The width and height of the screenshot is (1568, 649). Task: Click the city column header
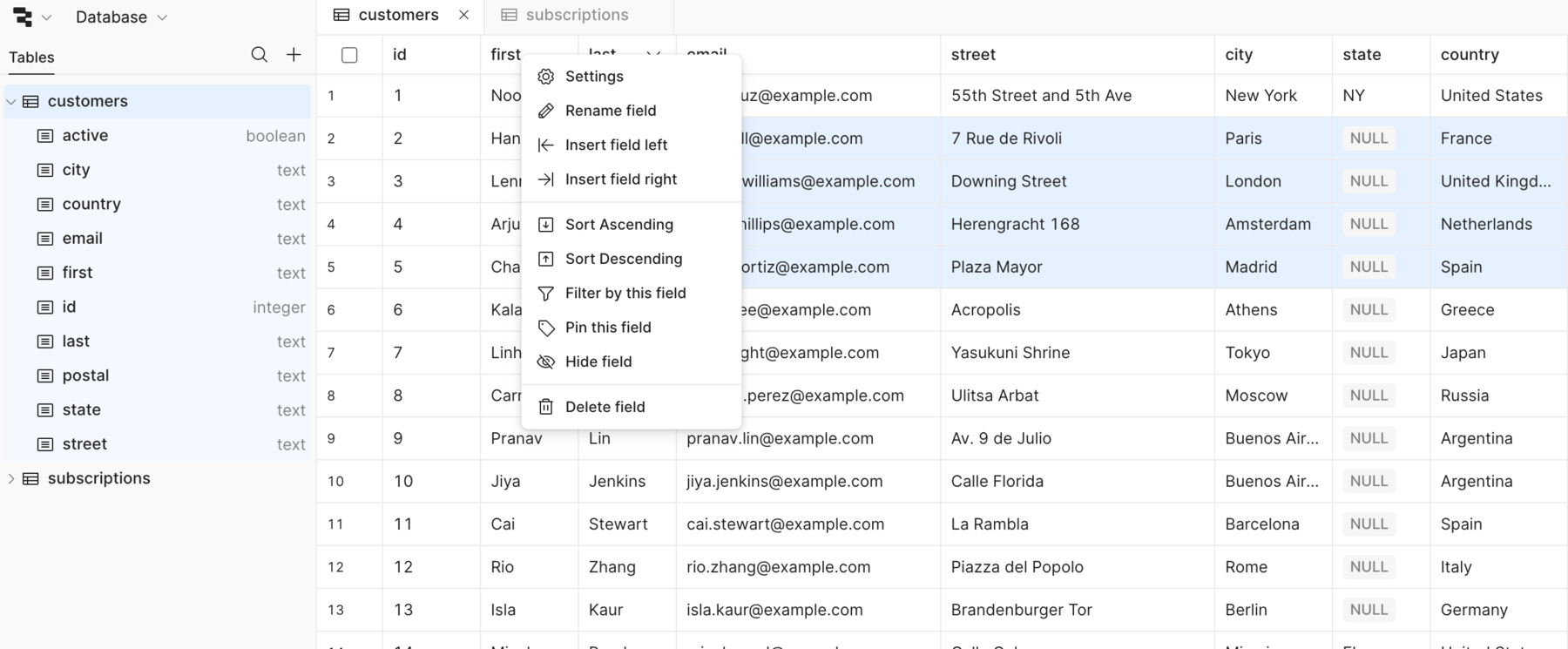pyautogui.click(x=1274, y=55)
